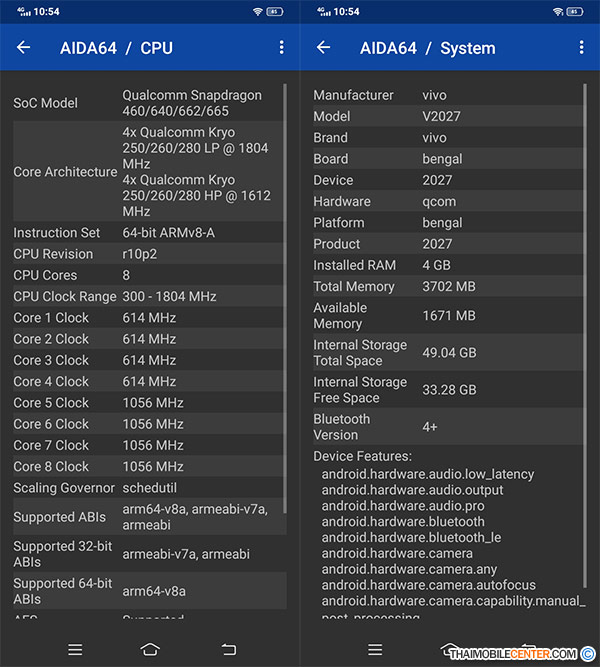
Task: Select Platform bengal row
Action: pyautogui.click(x=448, y=222)
